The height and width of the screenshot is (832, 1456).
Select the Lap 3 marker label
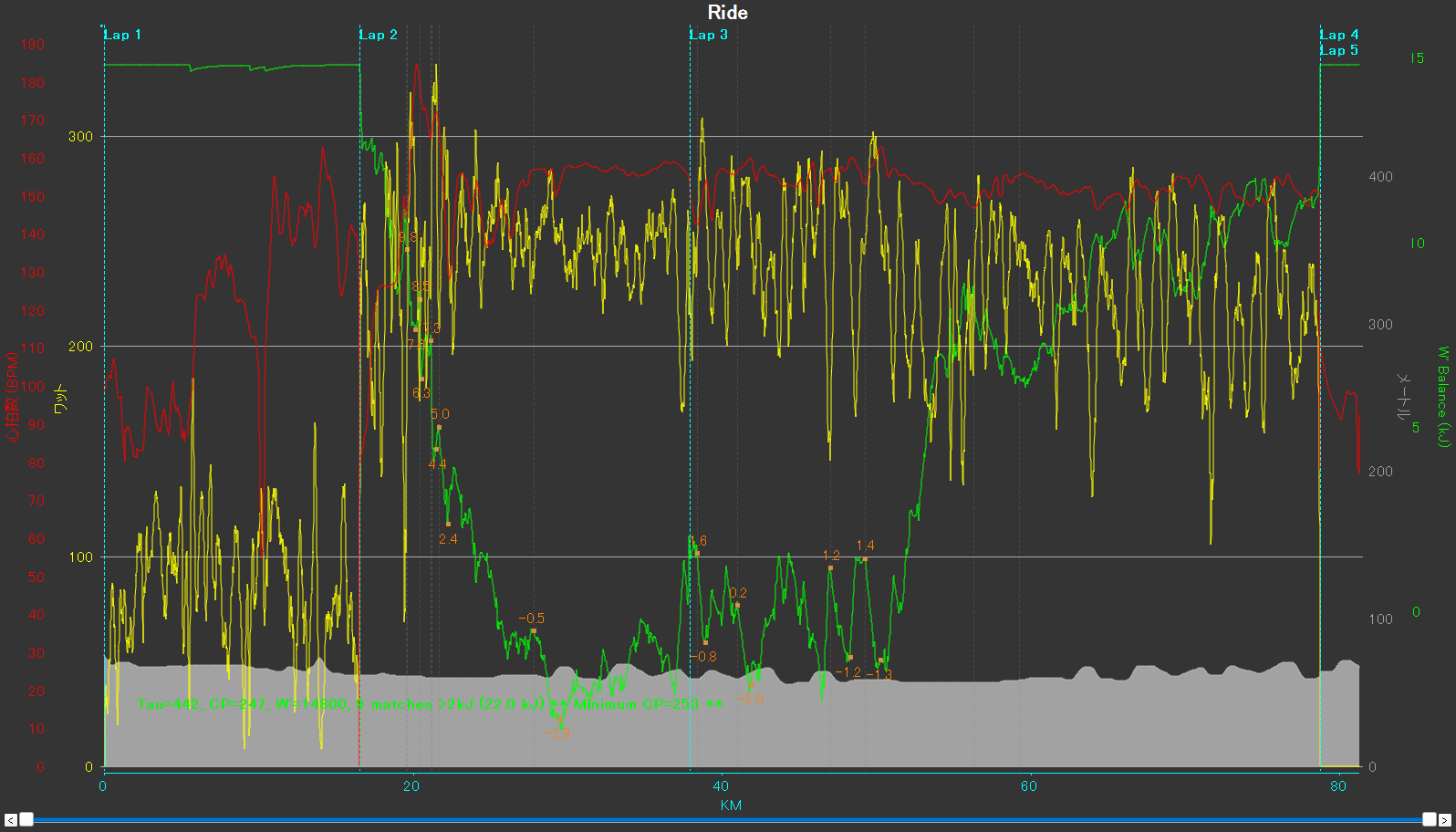coord(709,35)
